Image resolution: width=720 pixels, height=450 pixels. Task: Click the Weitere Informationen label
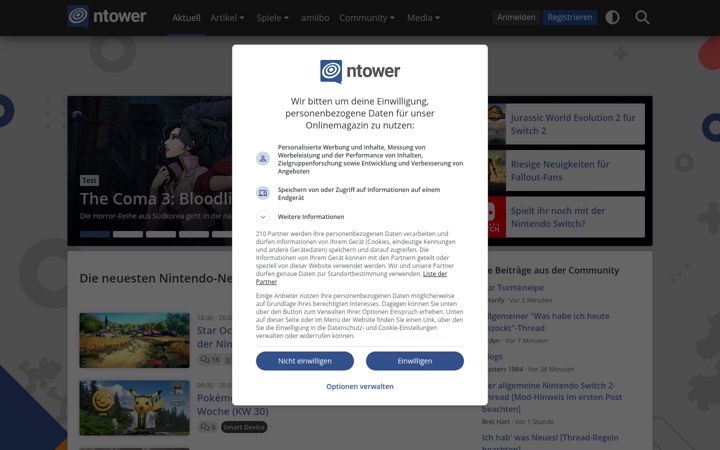311,217
